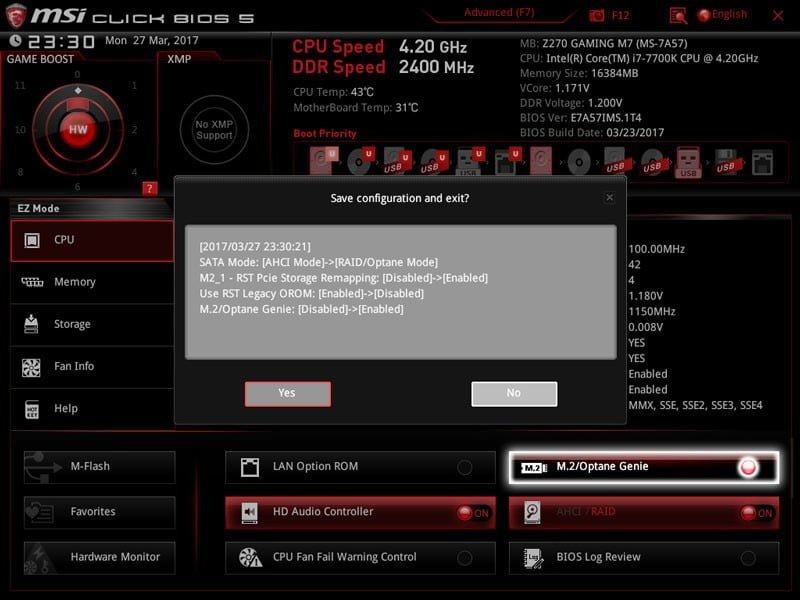Click the M-Flash USB icon
This screenshot has height=600, width=800.
[x=39, y=467]
